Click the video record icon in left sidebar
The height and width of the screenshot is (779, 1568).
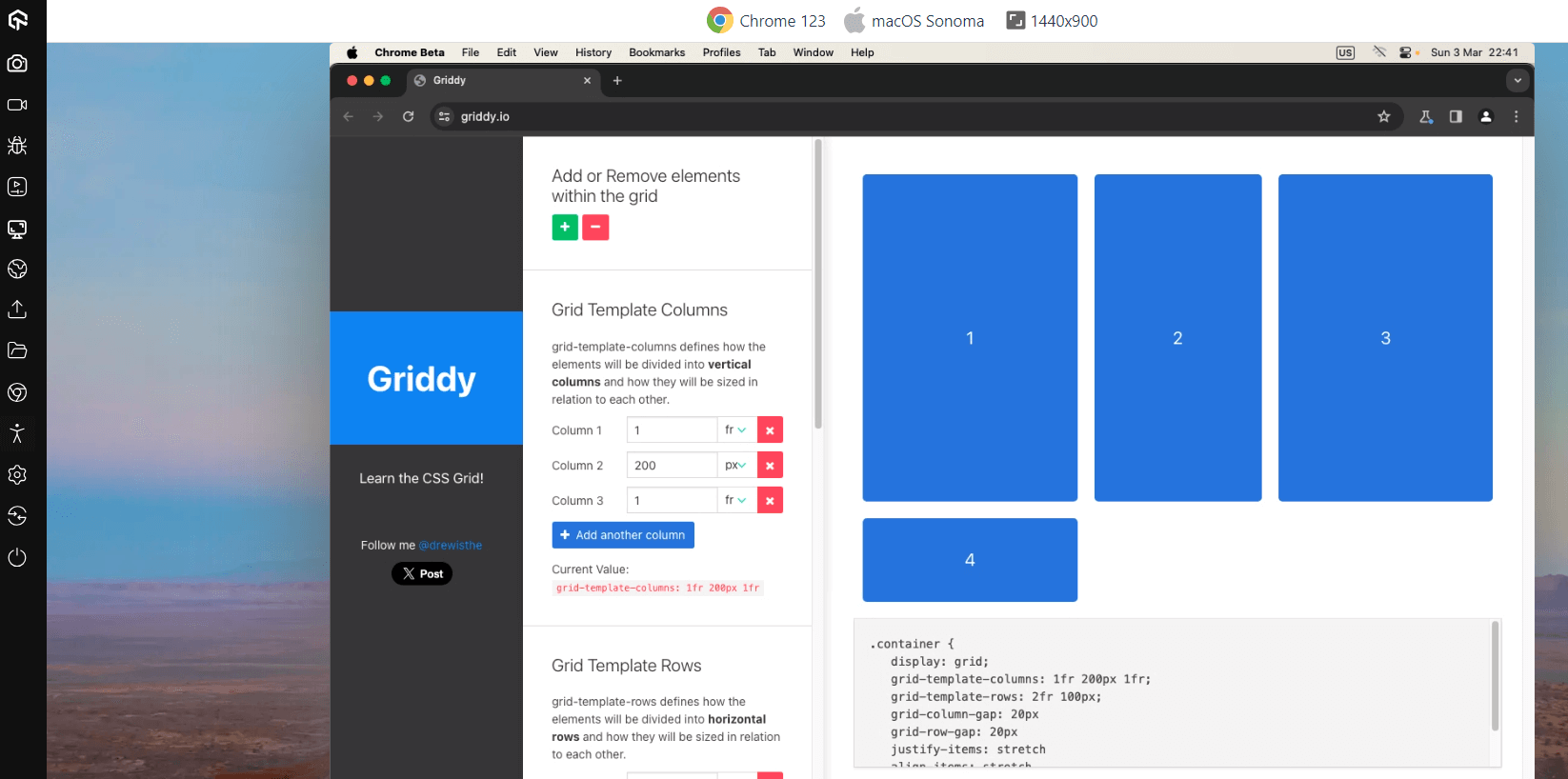pos(17,105)
